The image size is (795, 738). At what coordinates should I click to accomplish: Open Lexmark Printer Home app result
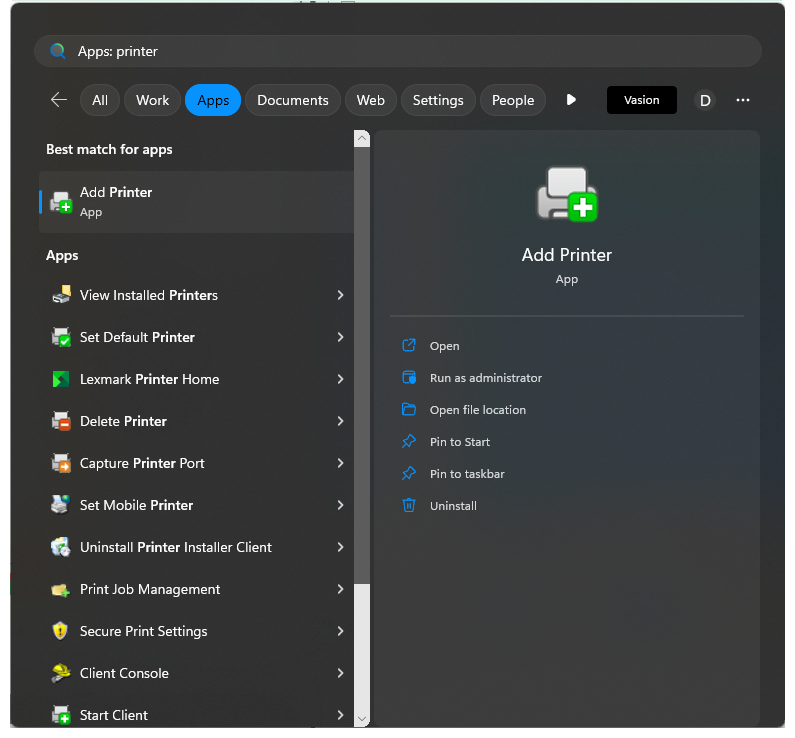(196, 379)
